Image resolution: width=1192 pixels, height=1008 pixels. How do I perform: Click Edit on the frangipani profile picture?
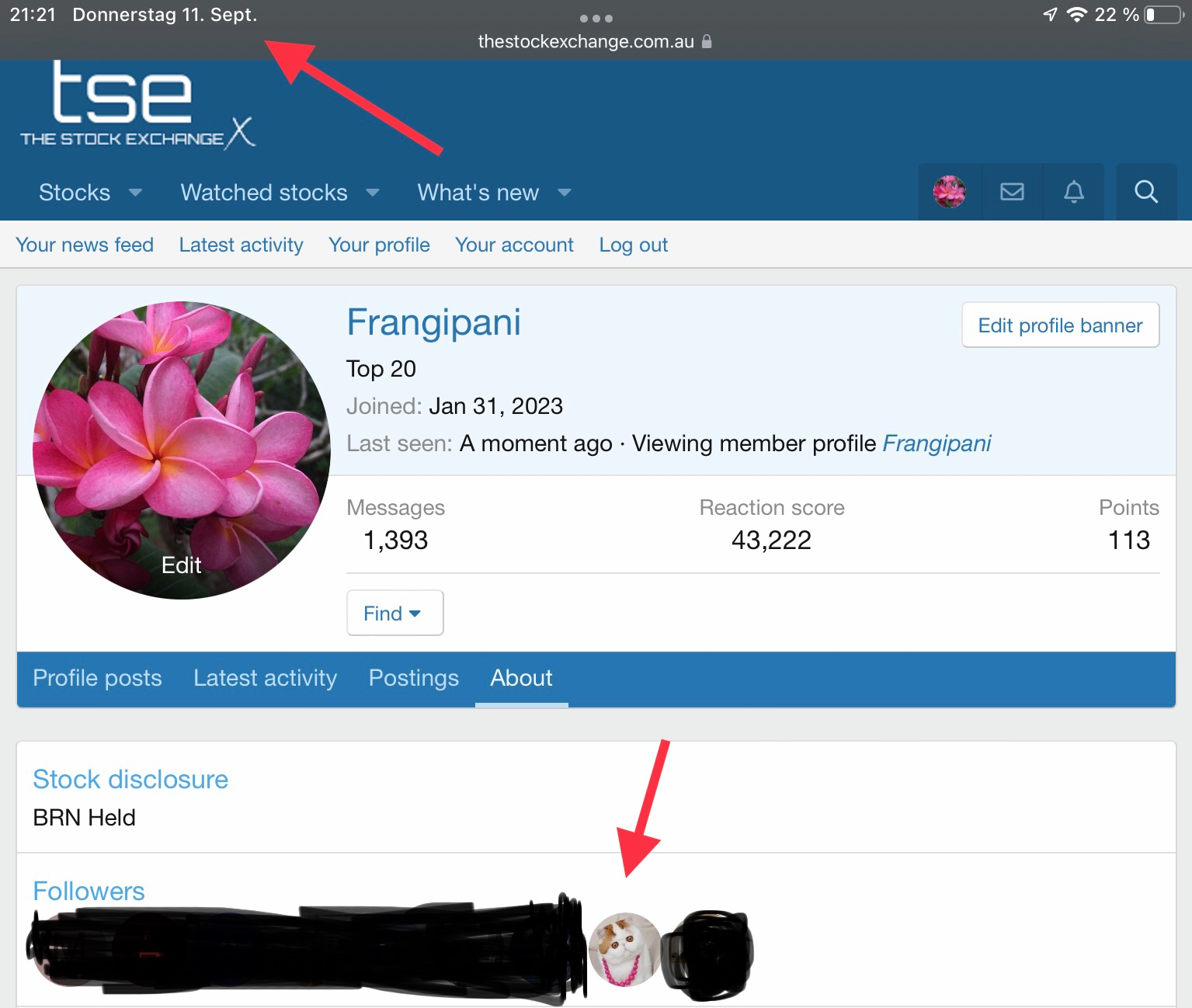(181, 565)
